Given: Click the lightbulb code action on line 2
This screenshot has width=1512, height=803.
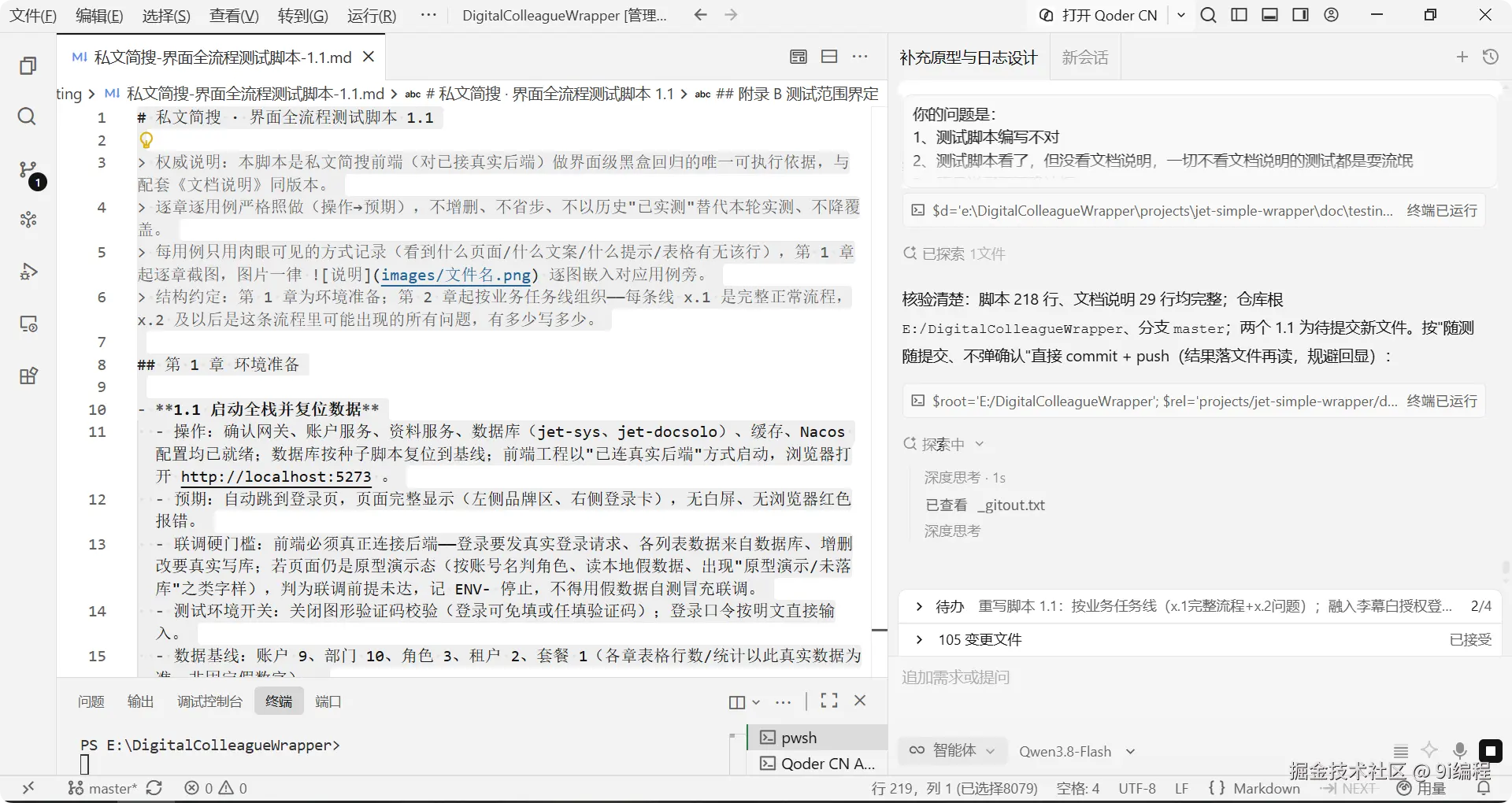Looking at the screenshot, I should 146,140.
